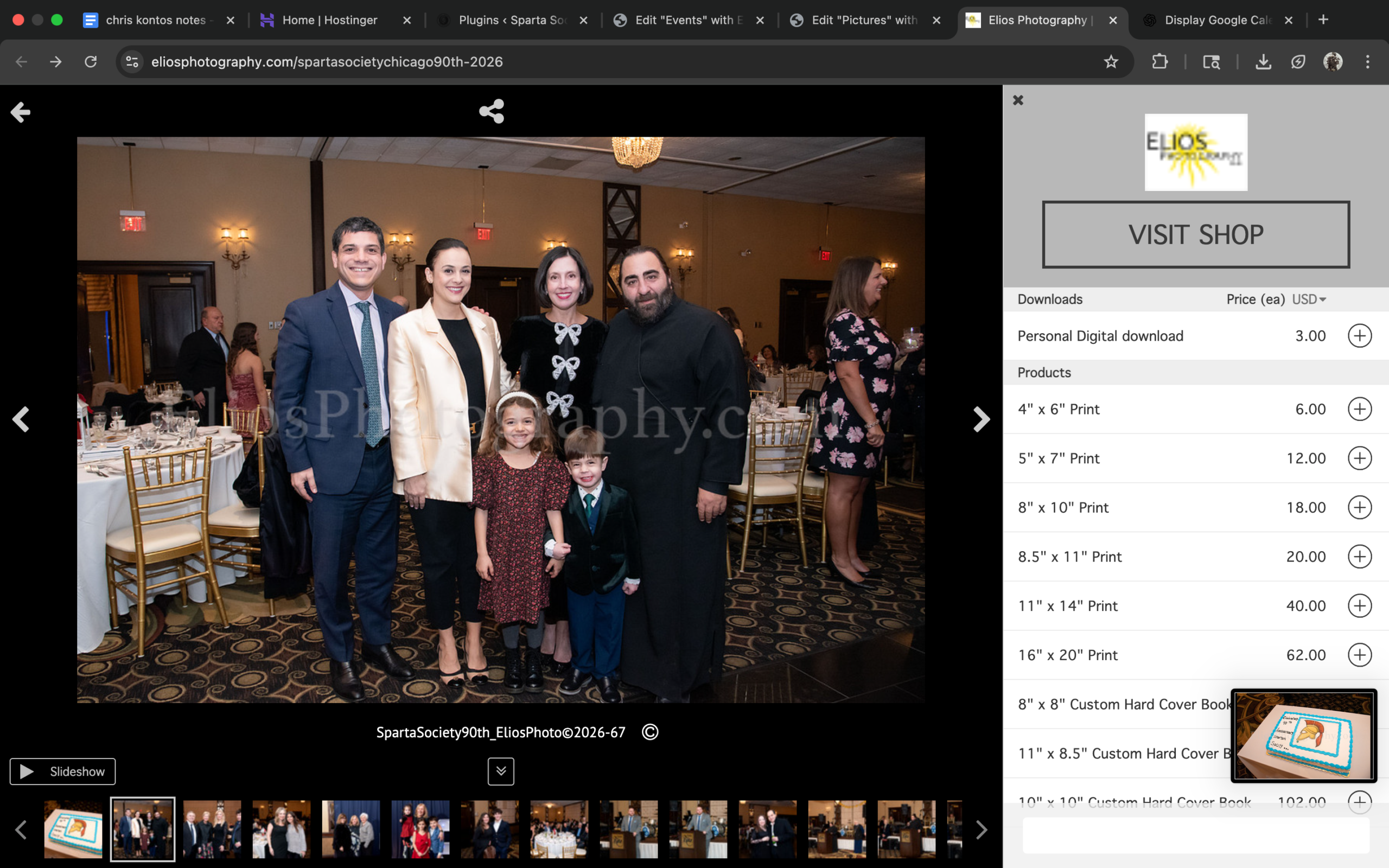The height and width of the screenshot is (868, 1389).
Task: Go to previous photo with left chevron
Action: tap(21, 419)
